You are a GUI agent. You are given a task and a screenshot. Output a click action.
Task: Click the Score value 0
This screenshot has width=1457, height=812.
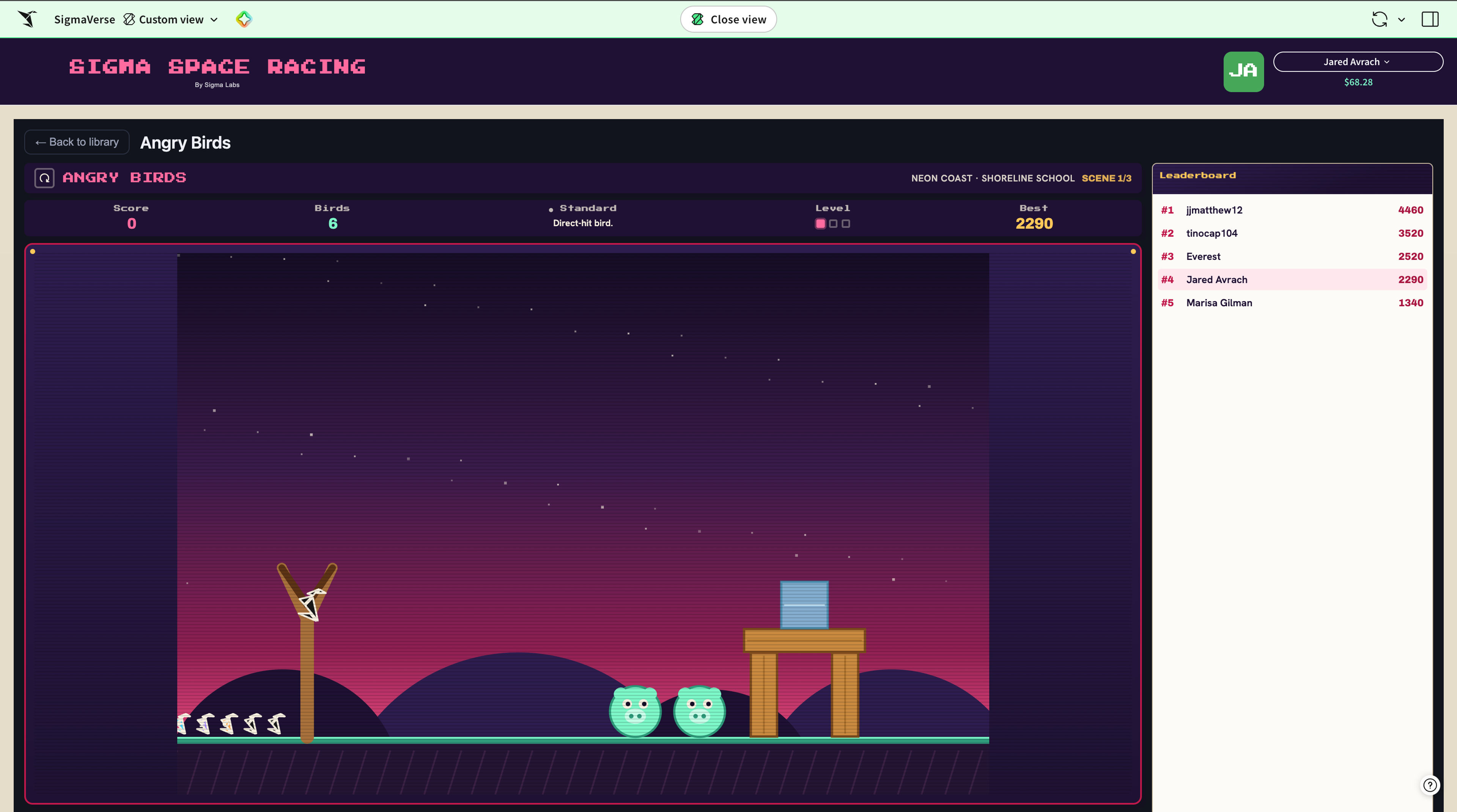click(131, 223)
